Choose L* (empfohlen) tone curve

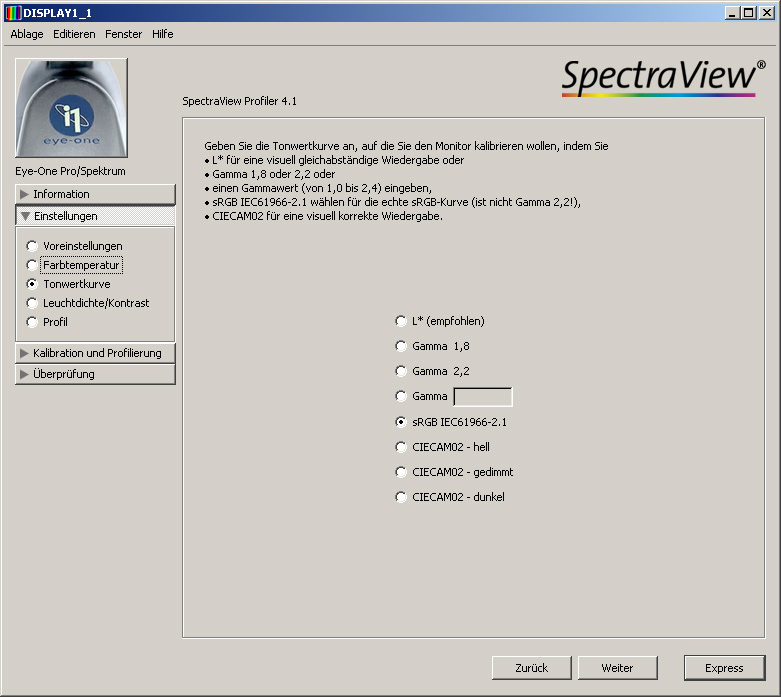(x=400, y=321)
